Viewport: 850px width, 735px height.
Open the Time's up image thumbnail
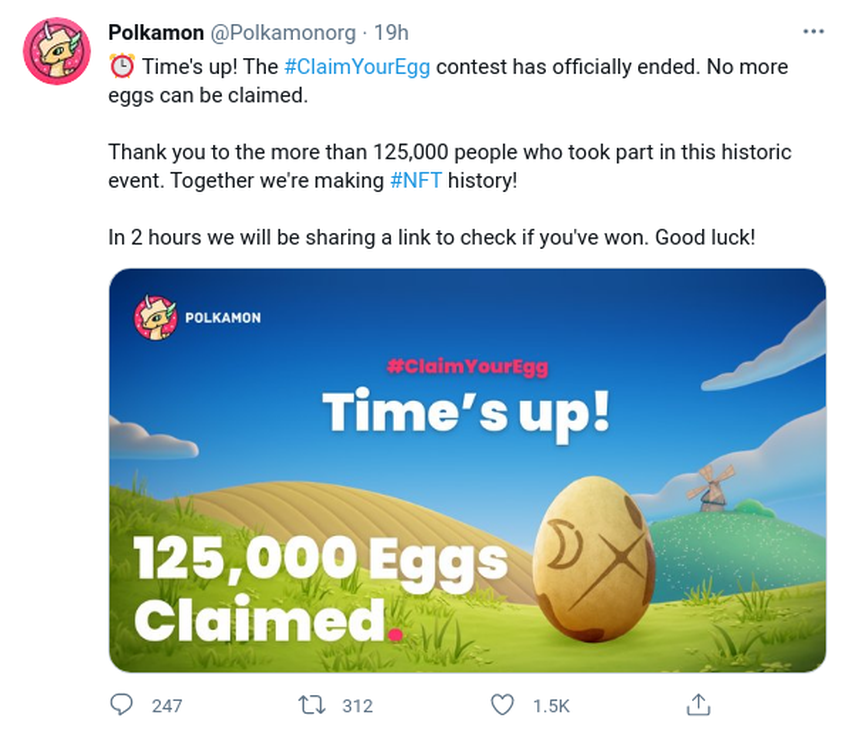coord(467,470)
